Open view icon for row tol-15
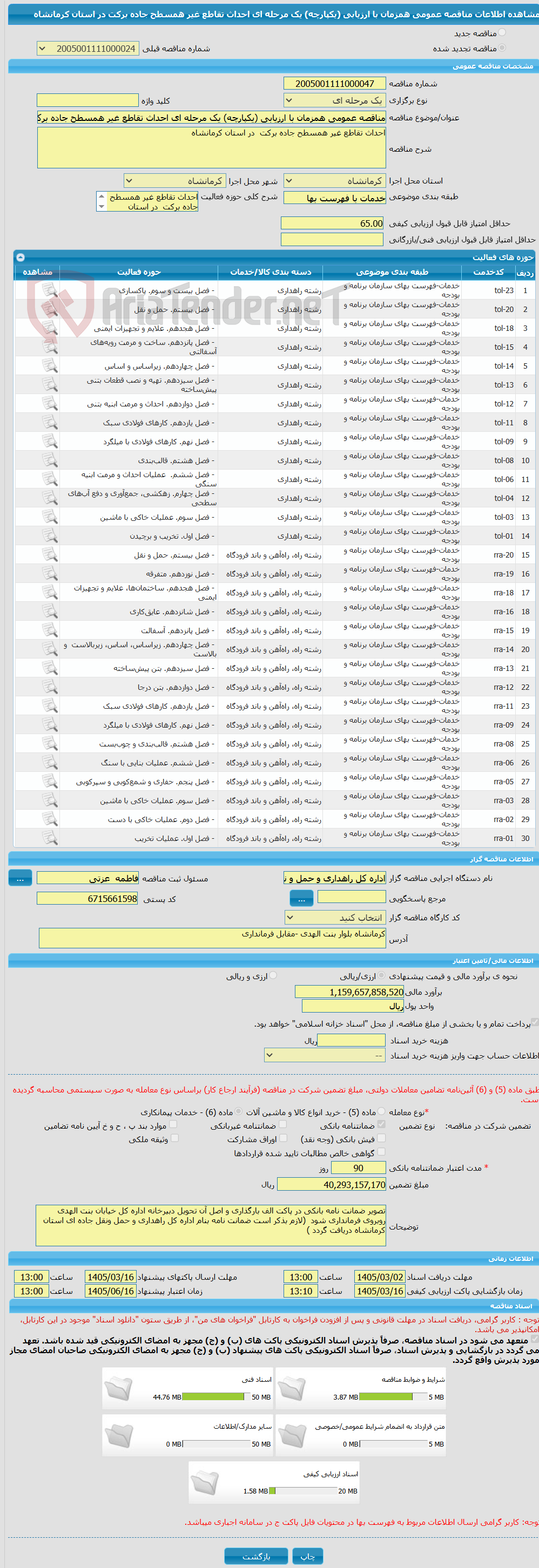Image resolution: width=539 pixels, height=1568 pixels. (x=50, y=347)
